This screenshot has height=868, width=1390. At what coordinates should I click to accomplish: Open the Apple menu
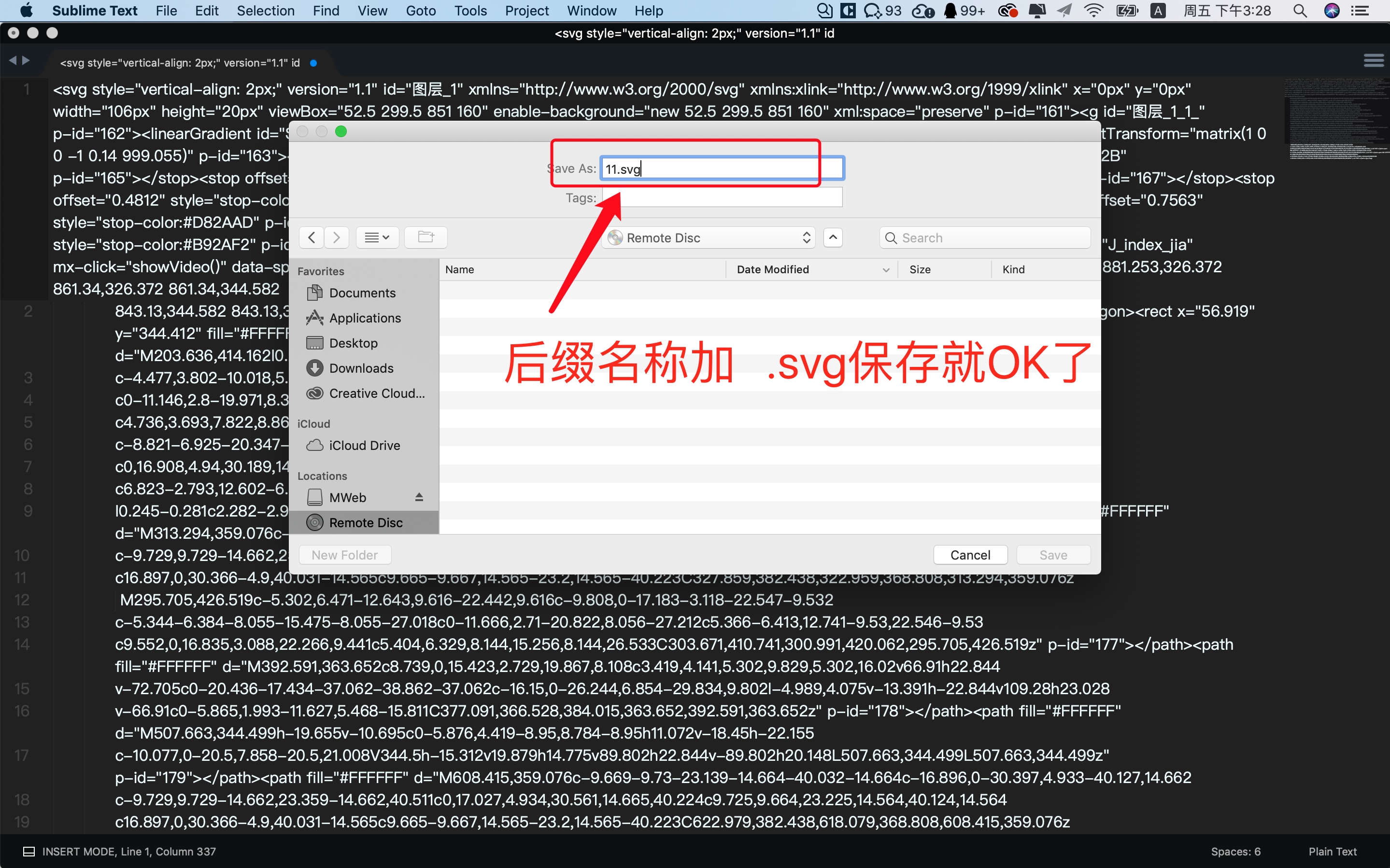27,11
